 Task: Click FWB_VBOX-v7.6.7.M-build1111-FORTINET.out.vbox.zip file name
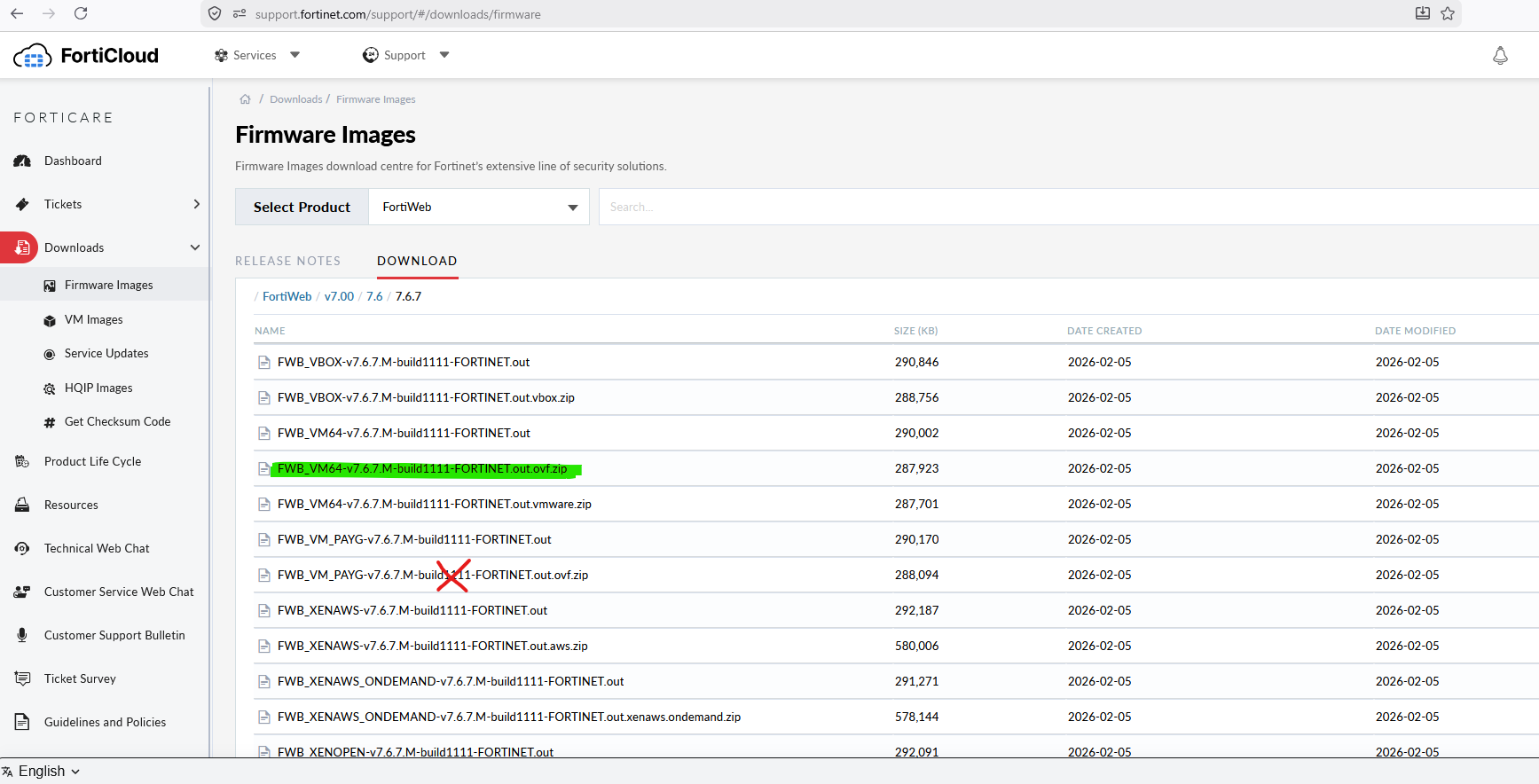pos(426,397)
